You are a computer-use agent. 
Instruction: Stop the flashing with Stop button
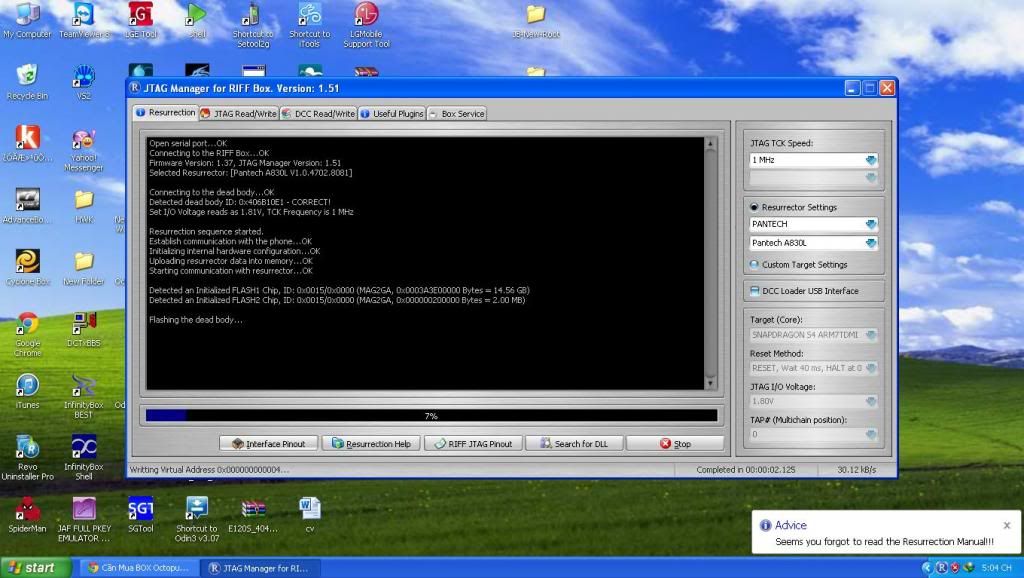coord(675,443)
